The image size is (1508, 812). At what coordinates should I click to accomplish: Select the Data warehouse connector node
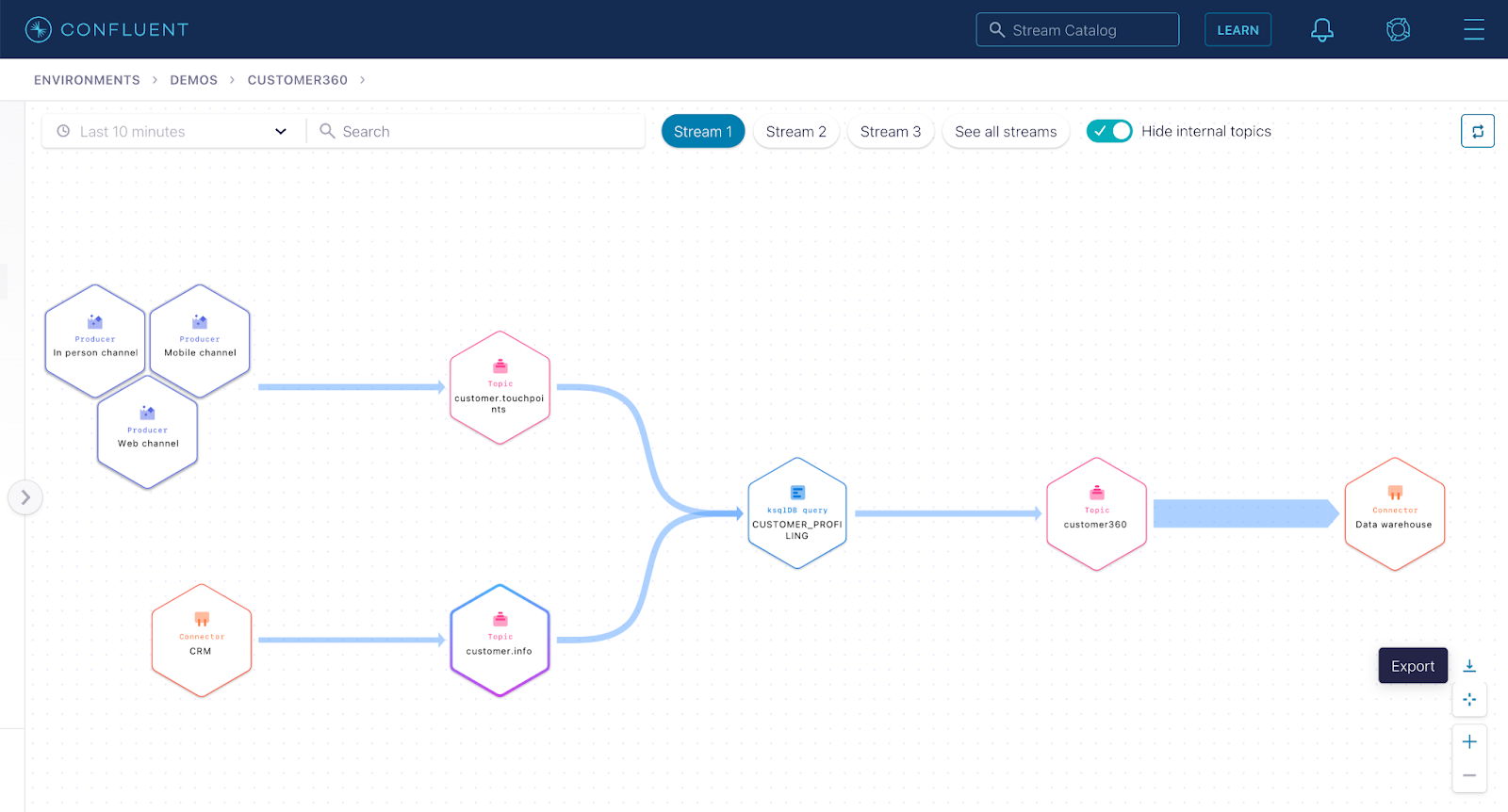[1395, 513]
